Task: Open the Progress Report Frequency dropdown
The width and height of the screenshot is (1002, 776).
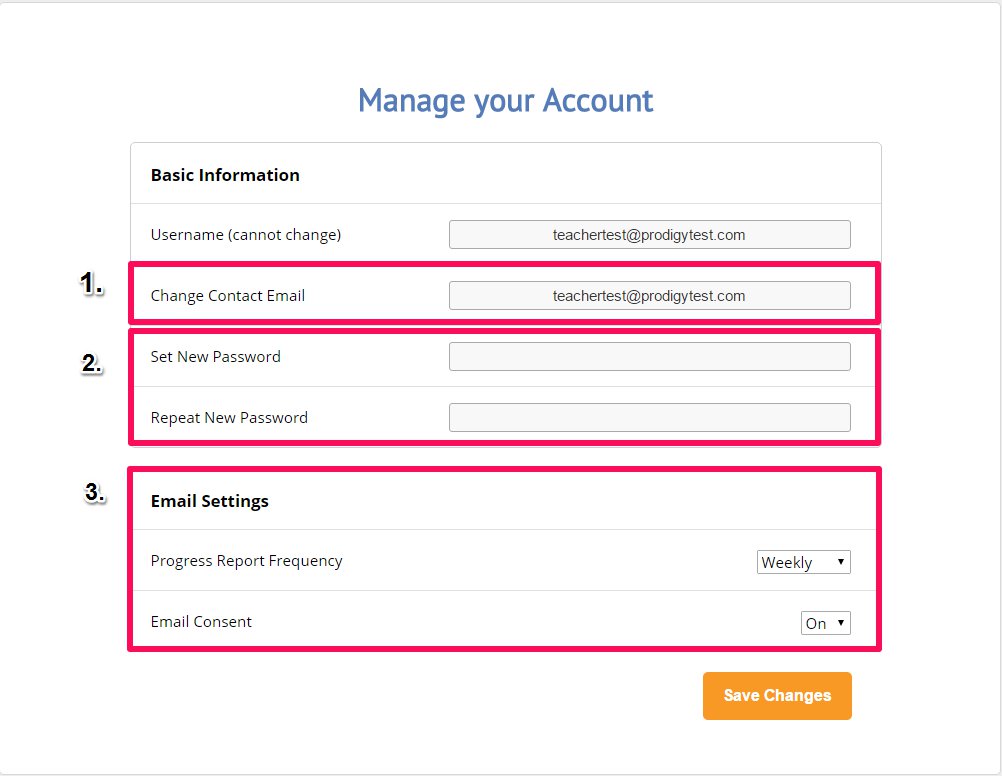Action: coord(803,562)
